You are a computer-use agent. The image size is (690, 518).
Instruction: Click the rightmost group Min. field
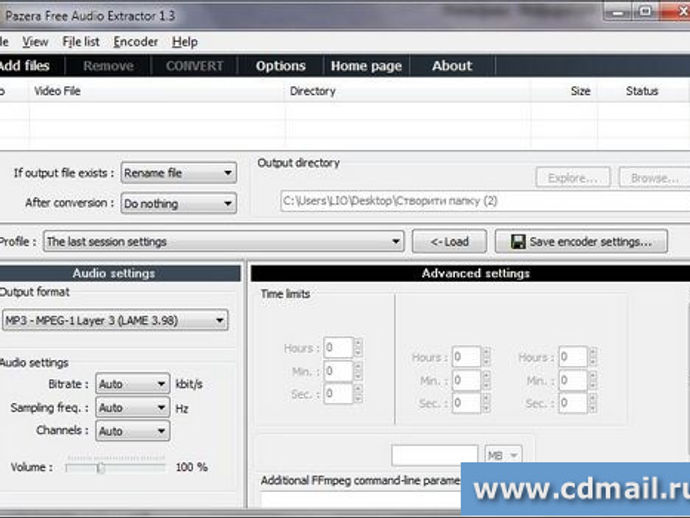[x=573, y=380]
